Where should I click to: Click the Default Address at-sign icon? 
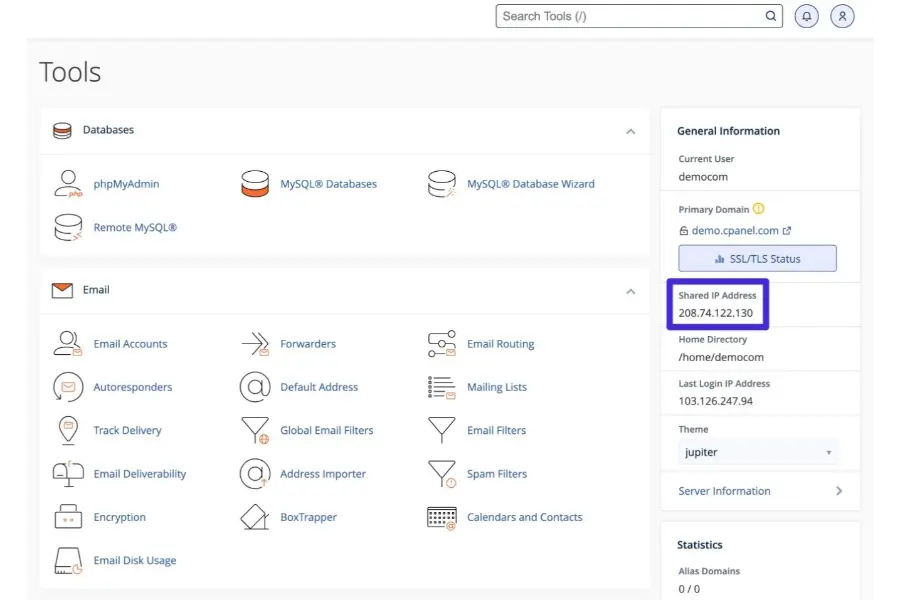click(x=255, y=387)
